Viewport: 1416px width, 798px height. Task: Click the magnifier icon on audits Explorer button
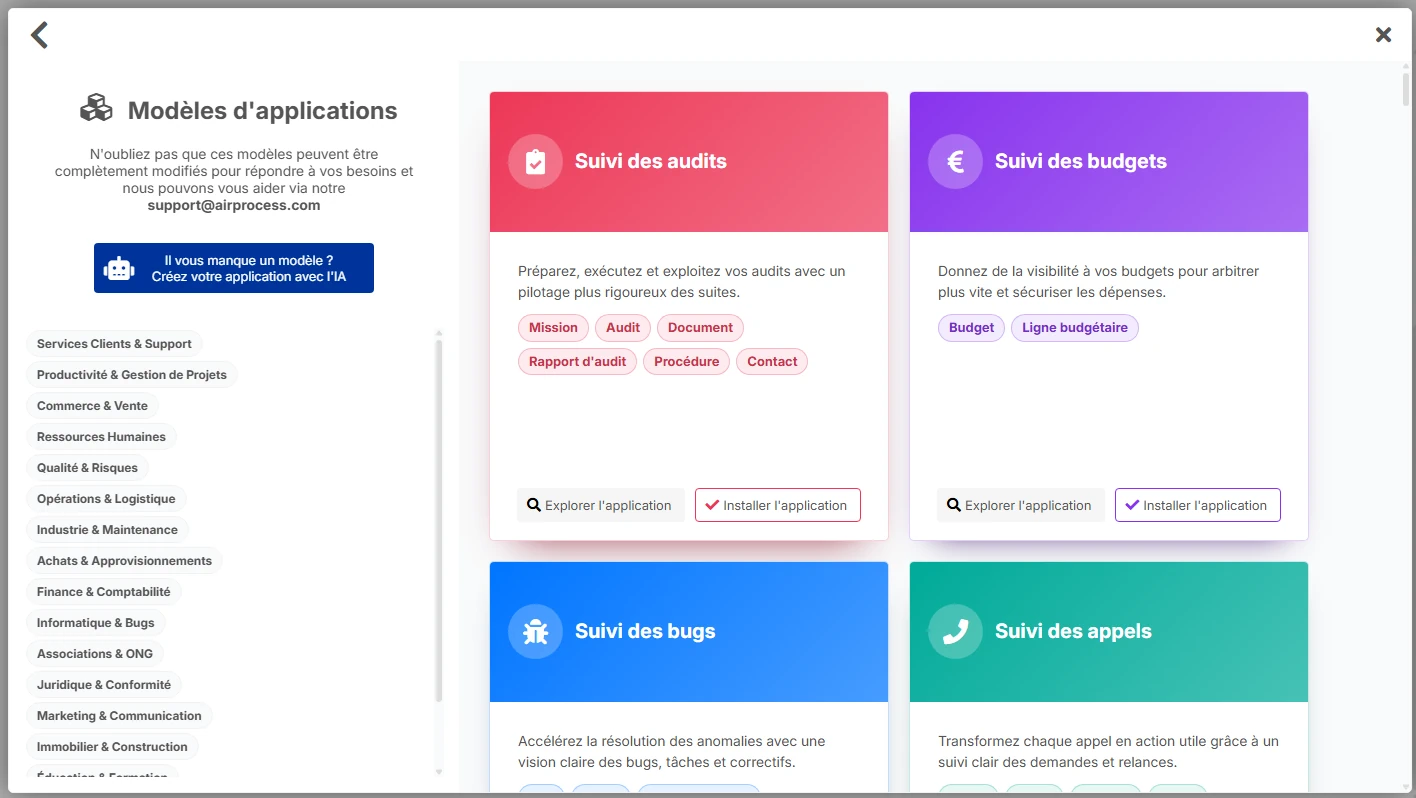[x=534, y=505]
